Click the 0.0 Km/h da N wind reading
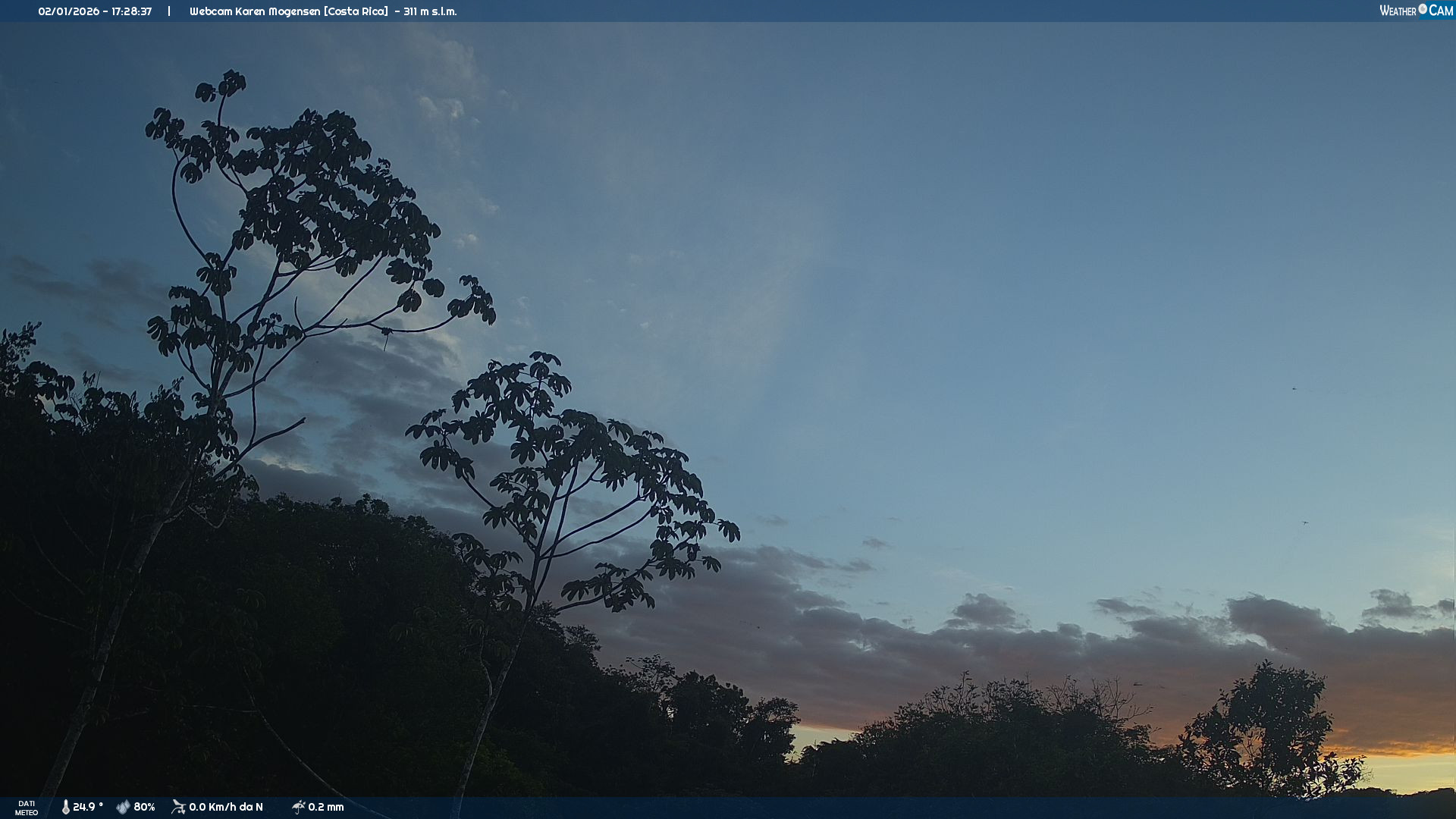This screenshot has height=819, width=1456. (226, 807)
